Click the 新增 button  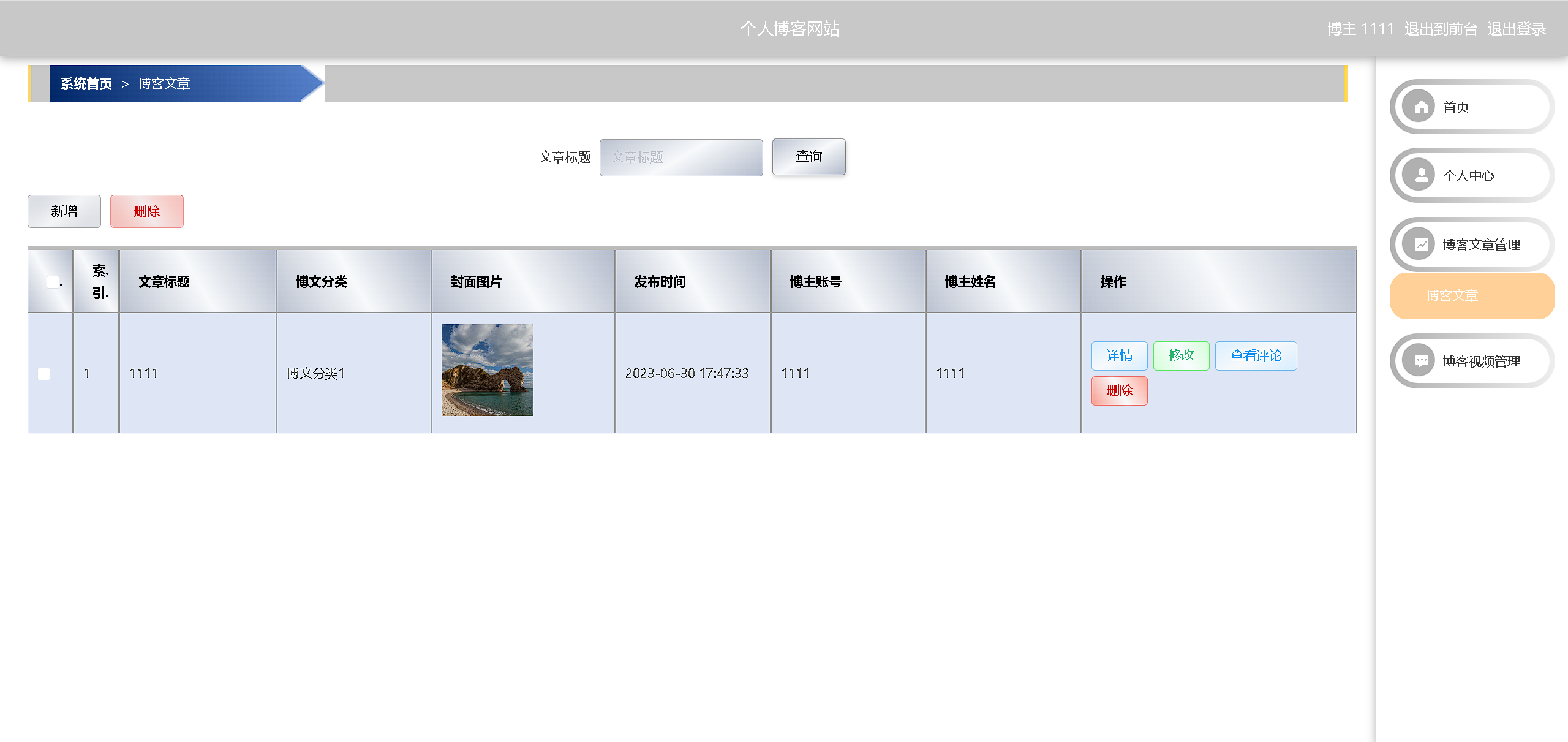pos(64,211)
